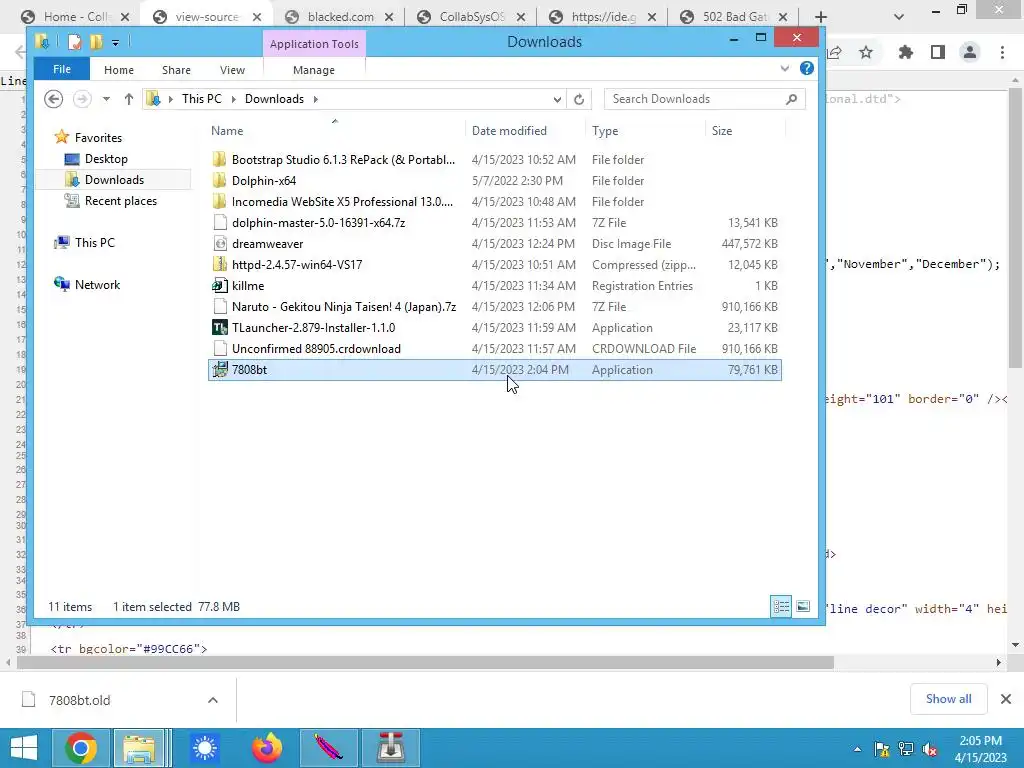Open Chrome profile avatar icon
The width and height of the screenshot is (1024, 768).
click(970, 52)
